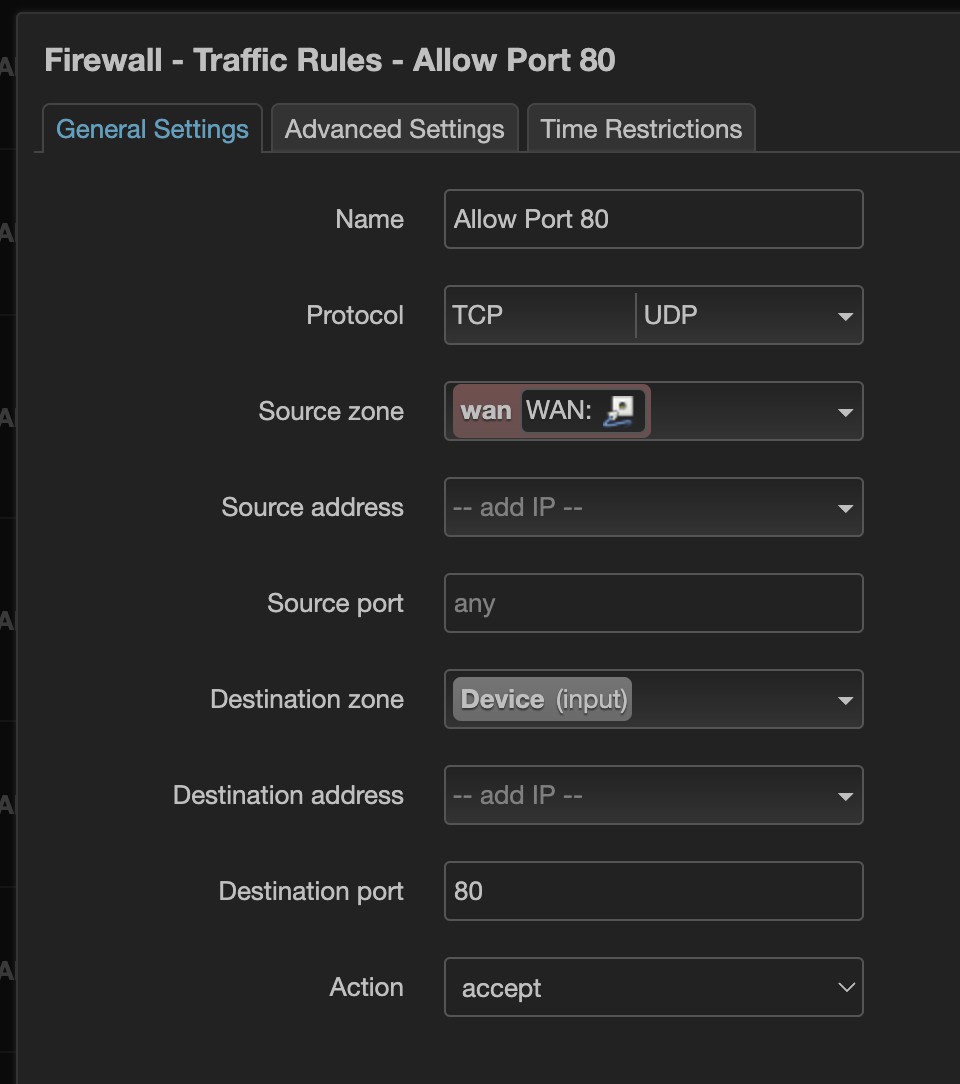The image size is (960, 1084).
Task: Click the Destination port field showing 80
Action: coord(653,891)
